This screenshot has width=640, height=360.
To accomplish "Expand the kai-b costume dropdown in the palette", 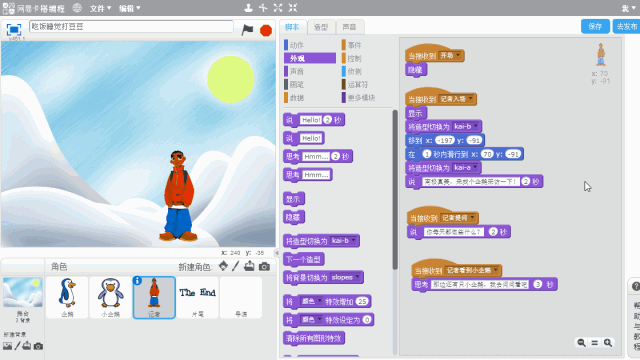I will coord(354,240).
